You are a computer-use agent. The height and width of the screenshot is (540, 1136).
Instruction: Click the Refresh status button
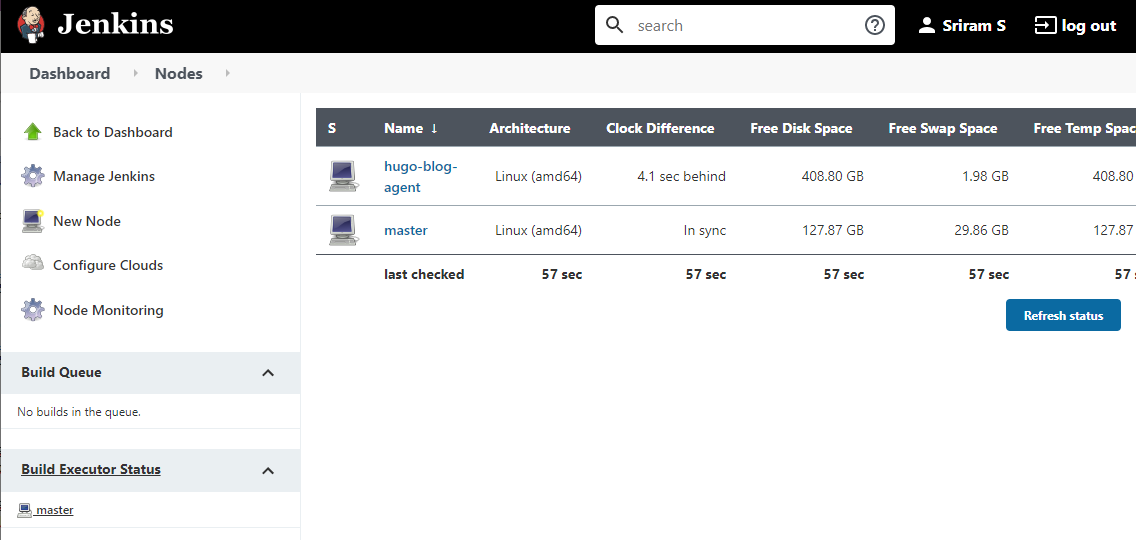1063,315
